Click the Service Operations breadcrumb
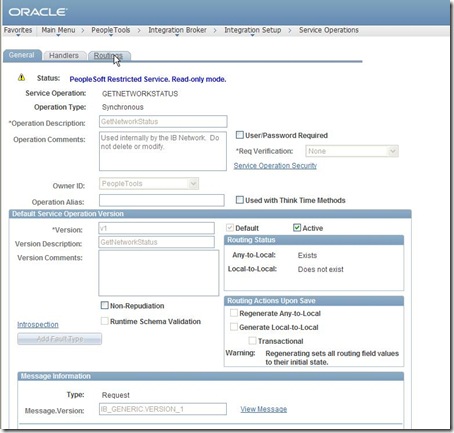Viewport: 454px width, 433px height. coord(329,30)
